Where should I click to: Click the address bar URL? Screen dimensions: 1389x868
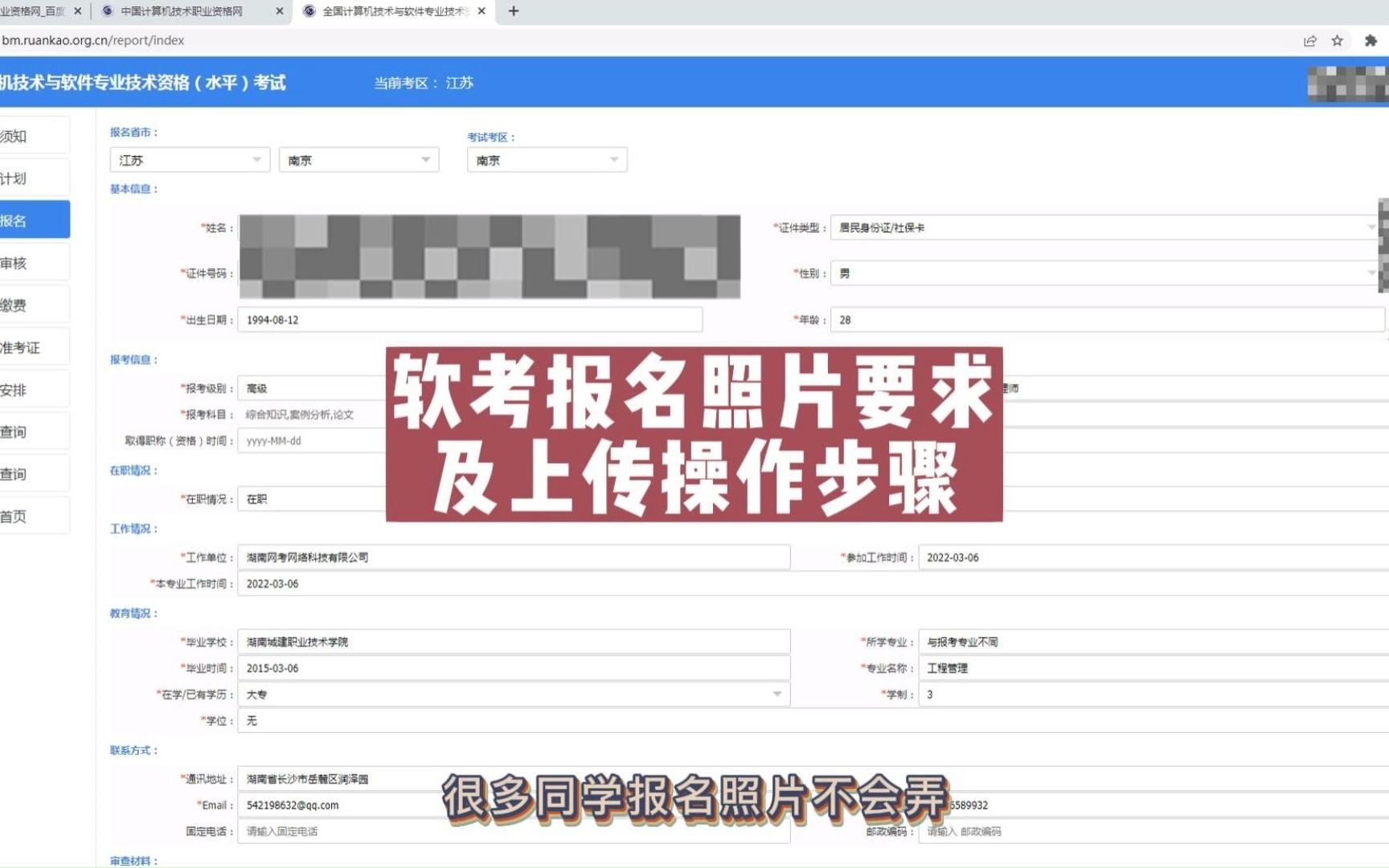click(93, 40)
